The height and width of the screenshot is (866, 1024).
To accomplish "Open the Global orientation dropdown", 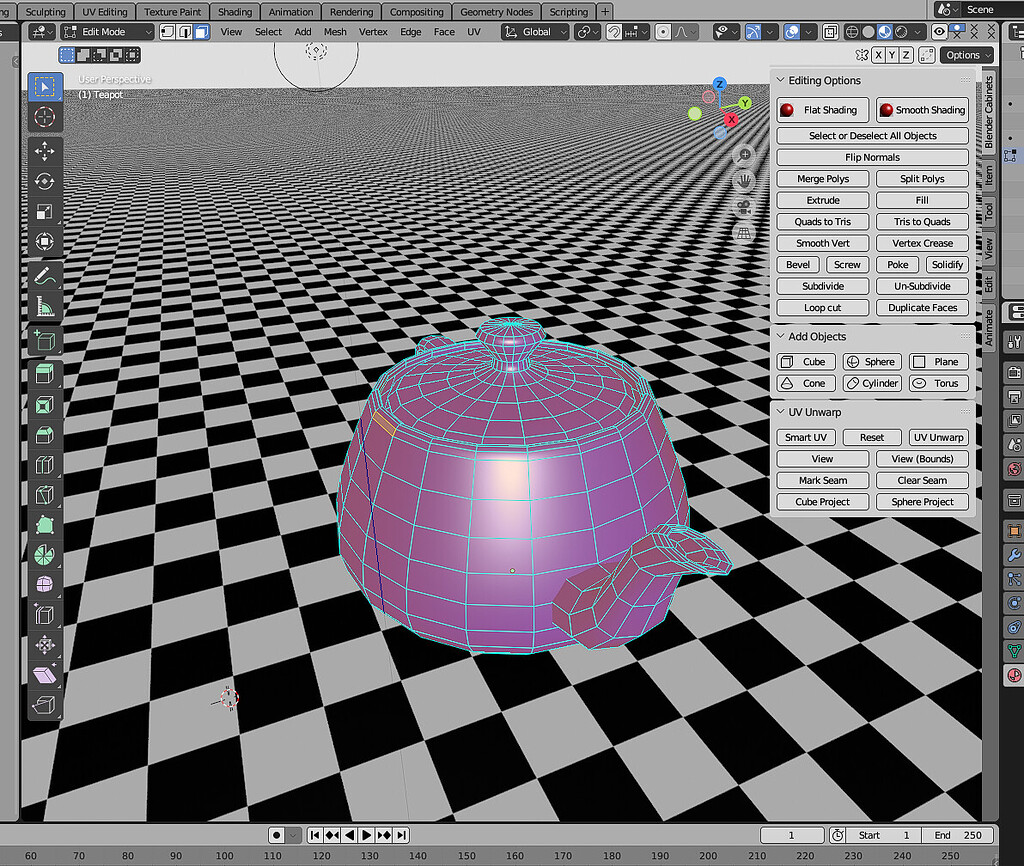I will 535,32.
